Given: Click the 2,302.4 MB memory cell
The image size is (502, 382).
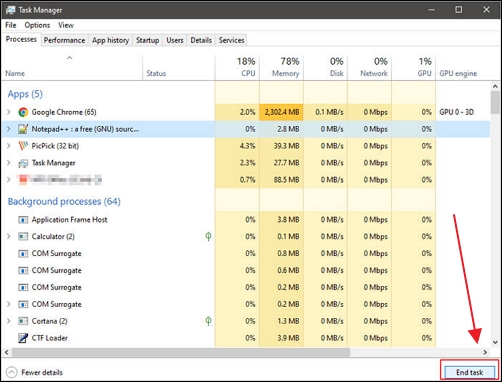Looking at the screenshot, I should coord(281,112).
